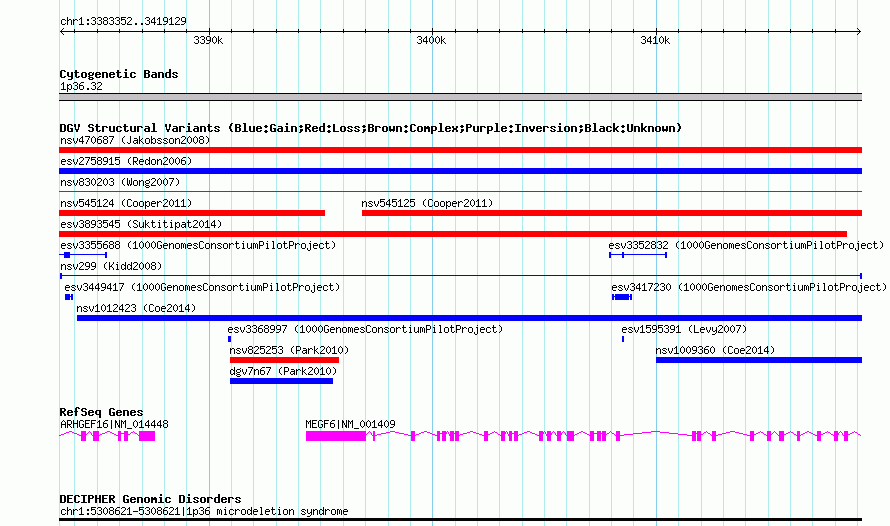
Task: Click the nsv470687 (Jakobsson2008) red loss bar
Action: click(460, 150)
